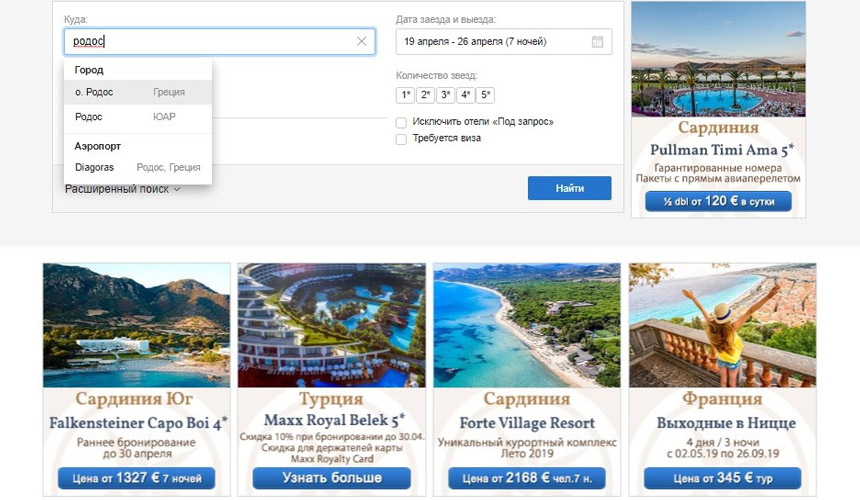Select 2-star hotel rating
This screenshot has height=500, width=860.
(425, 96)
